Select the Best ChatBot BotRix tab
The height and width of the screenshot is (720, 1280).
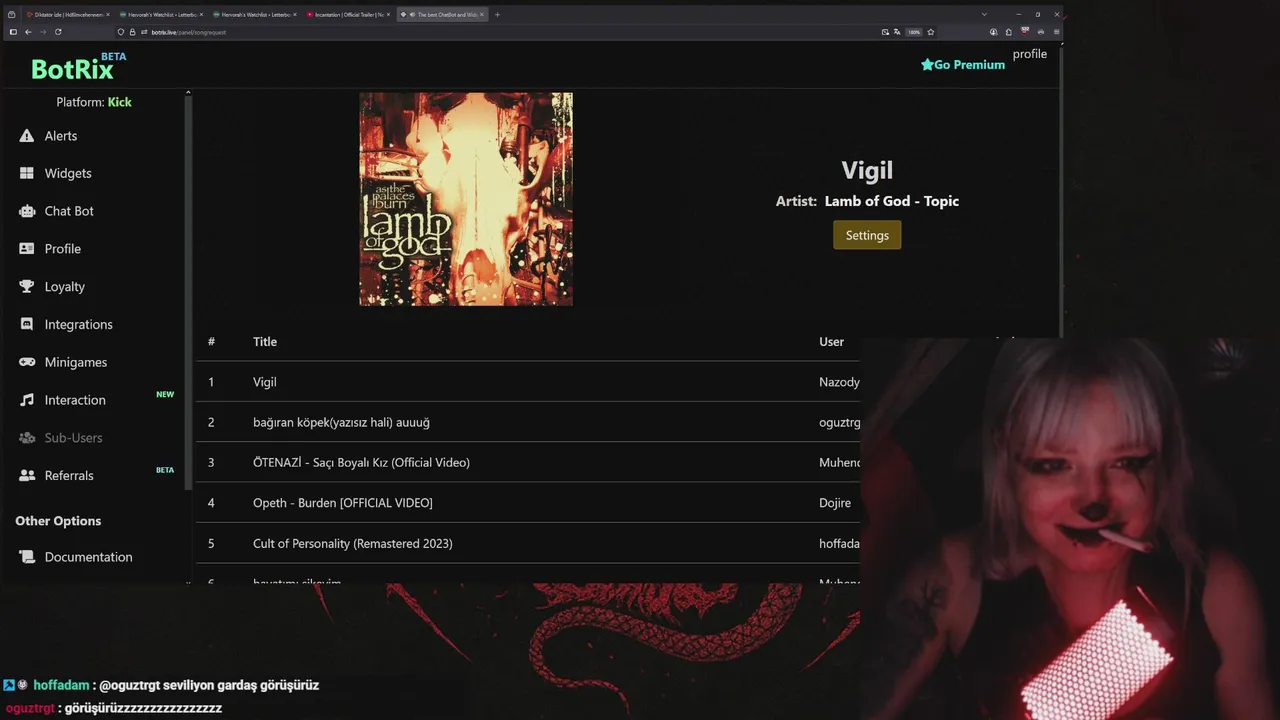442,15
